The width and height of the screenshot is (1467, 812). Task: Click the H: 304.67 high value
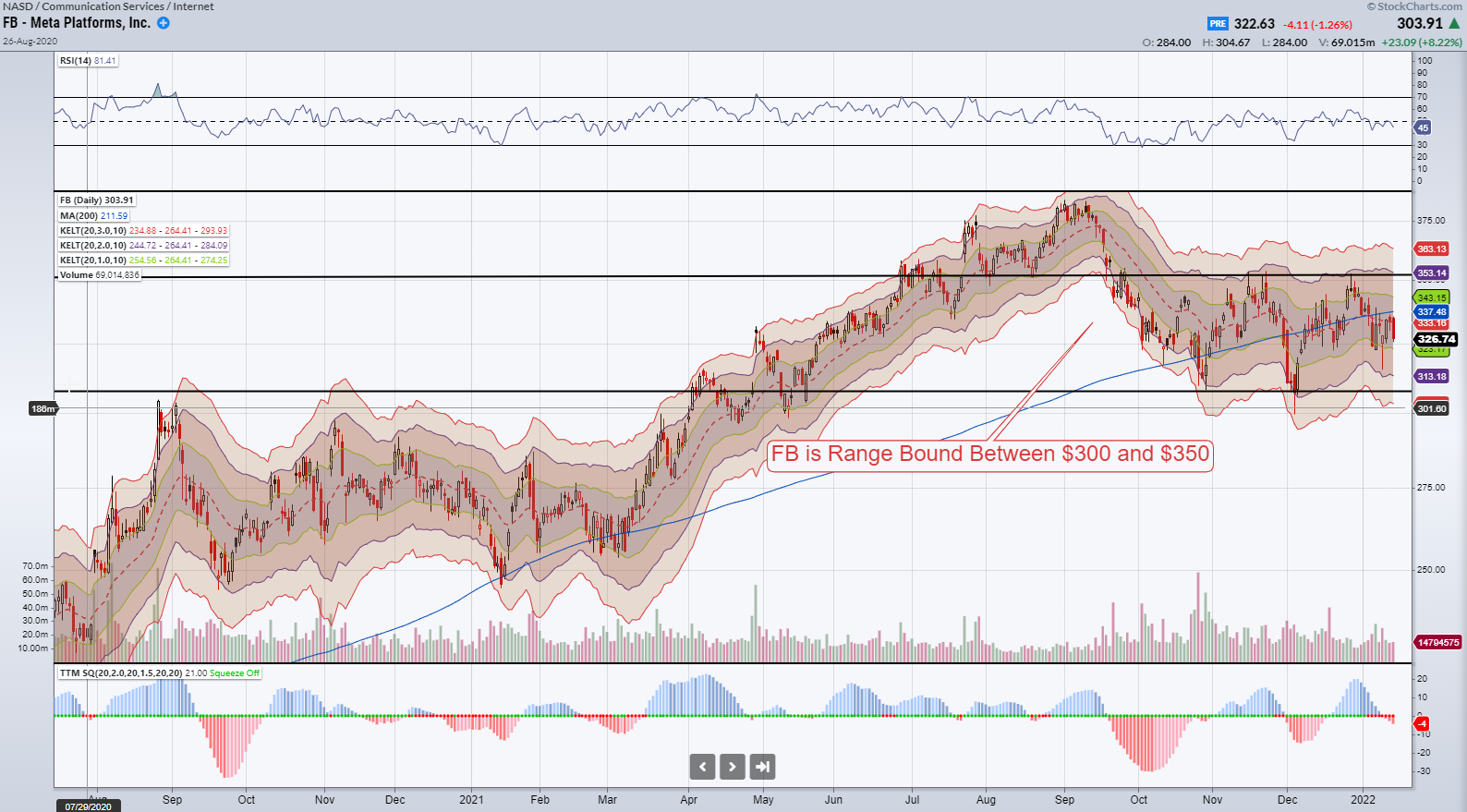1226,42
